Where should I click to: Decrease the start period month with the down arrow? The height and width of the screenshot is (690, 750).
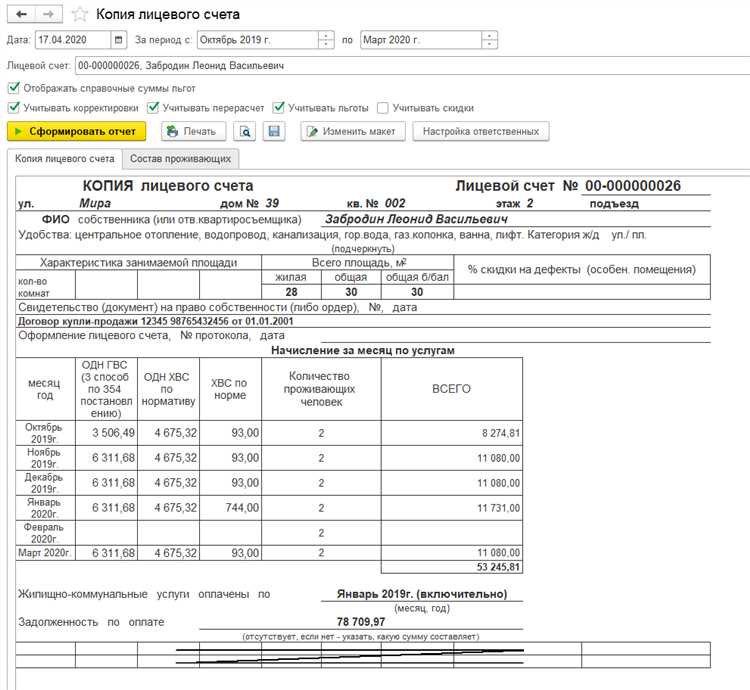pyautogui.click(x=326, y=46)
